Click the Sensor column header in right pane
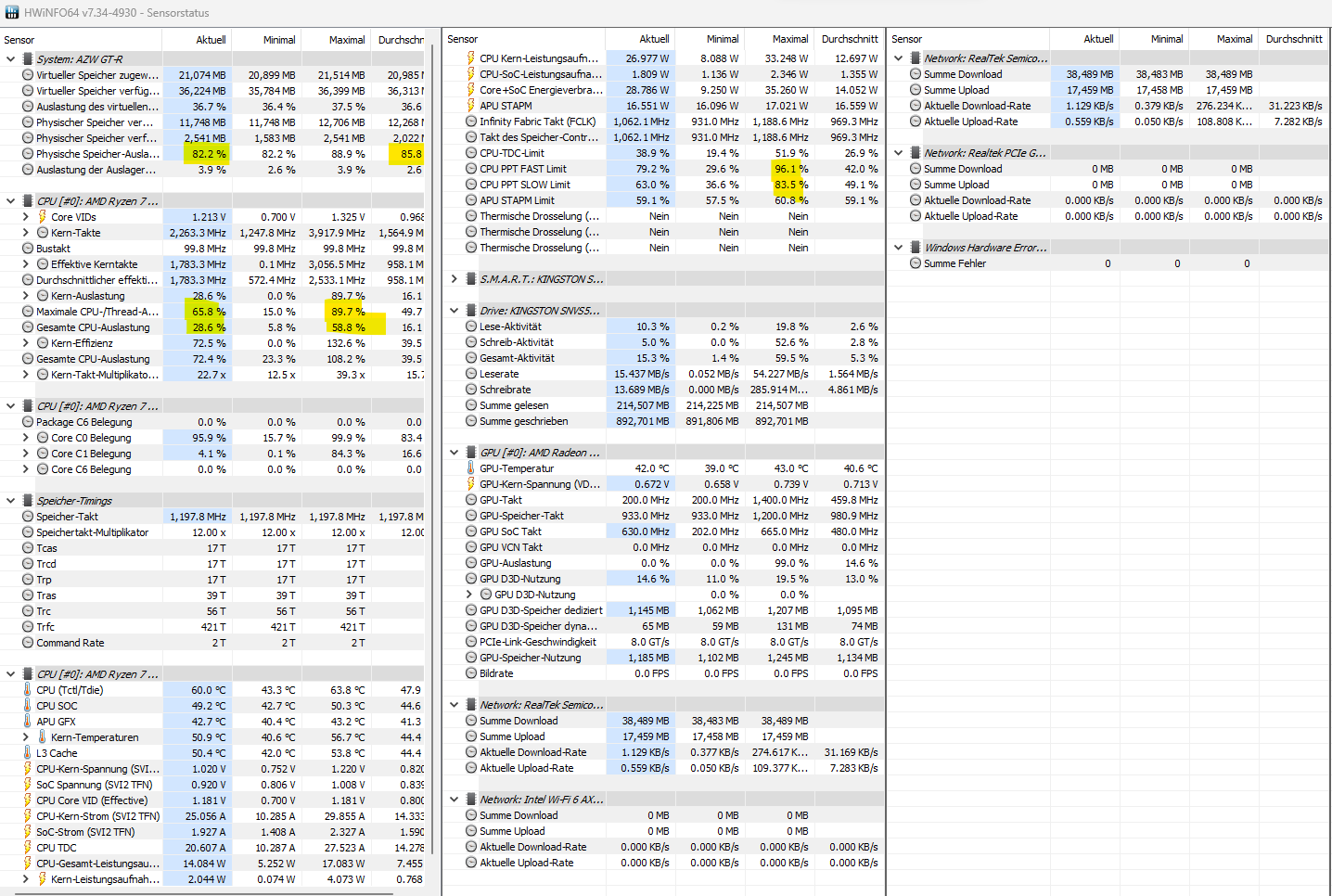Viewport: 1332px width, 896px height. point(968,39)
